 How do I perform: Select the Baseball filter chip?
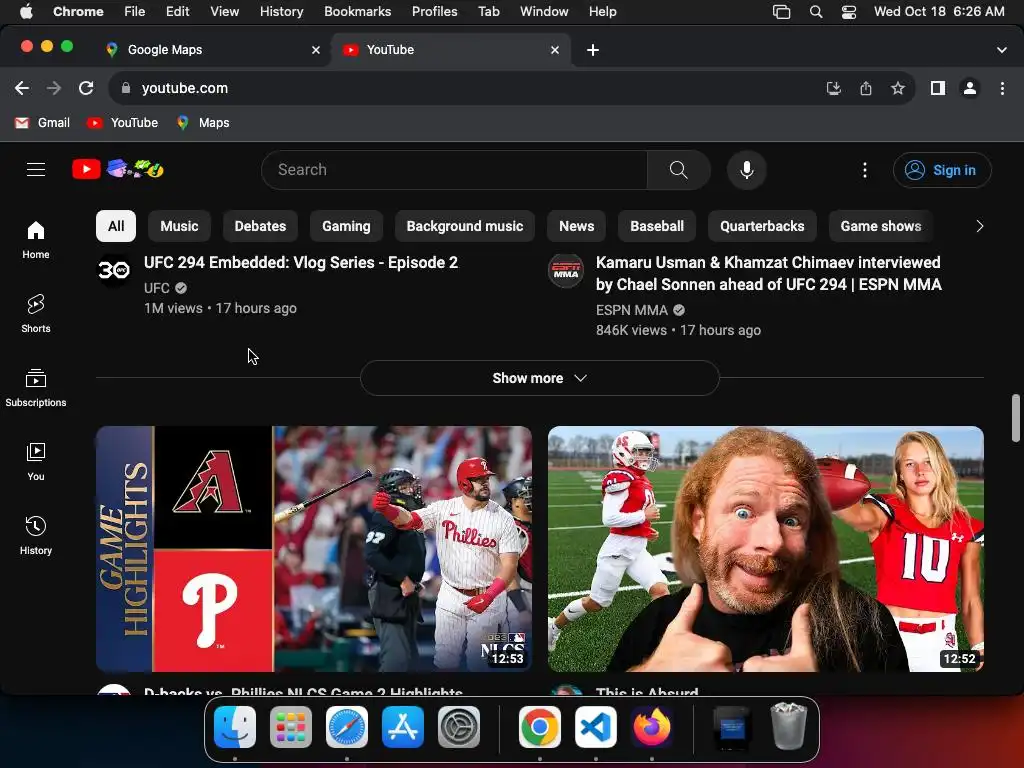657,226
